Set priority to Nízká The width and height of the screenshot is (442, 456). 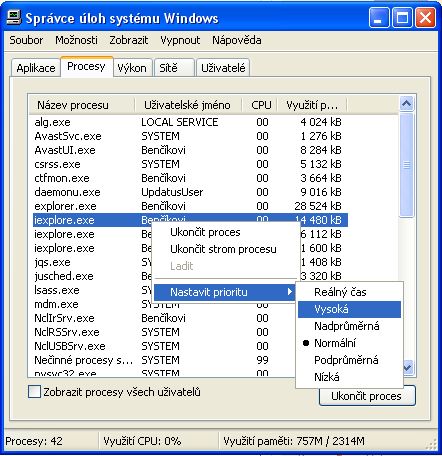click(x=349, y=377)
